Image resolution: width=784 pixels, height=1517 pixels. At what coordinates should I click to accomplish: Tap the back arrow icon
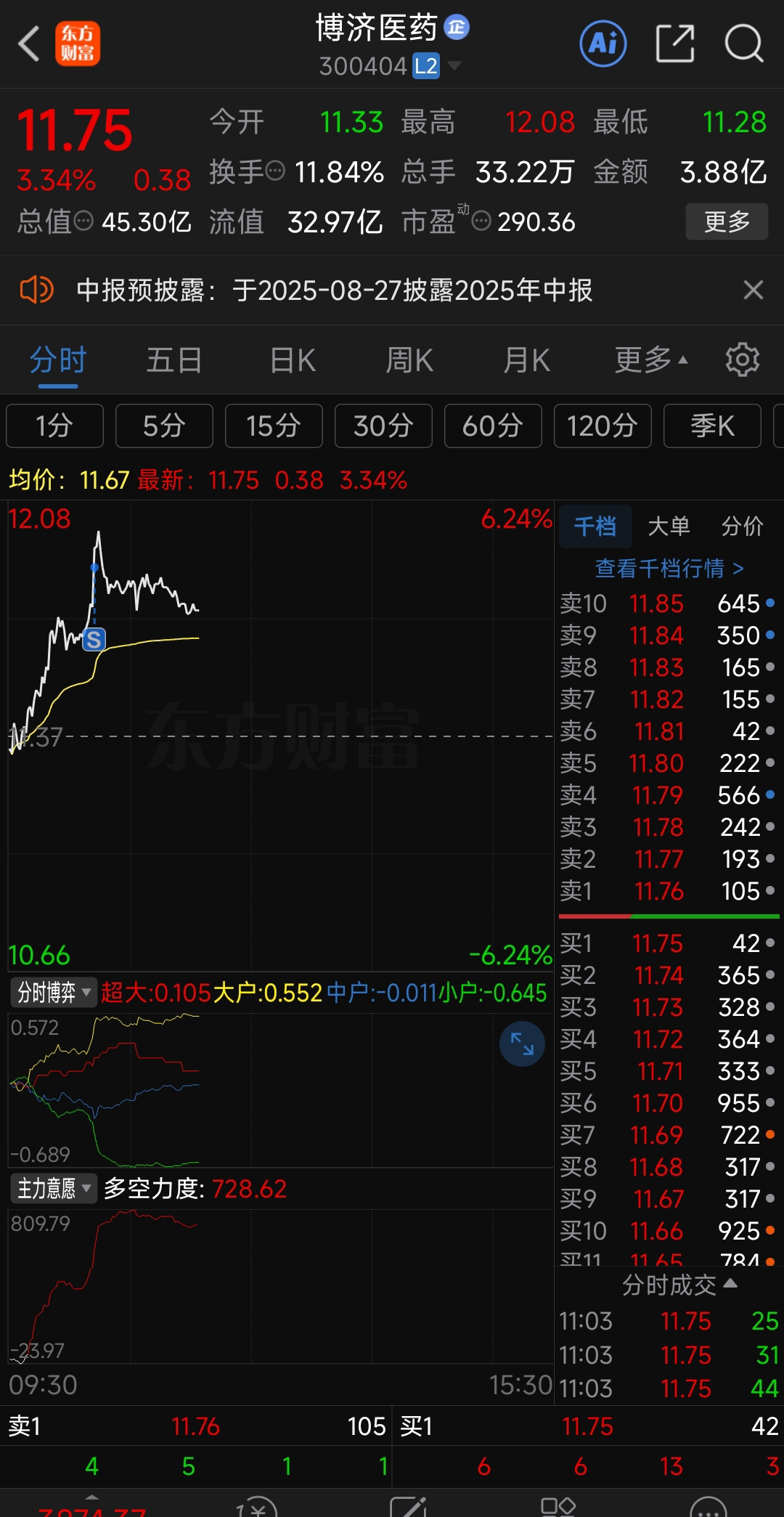(x=28, y=44)
